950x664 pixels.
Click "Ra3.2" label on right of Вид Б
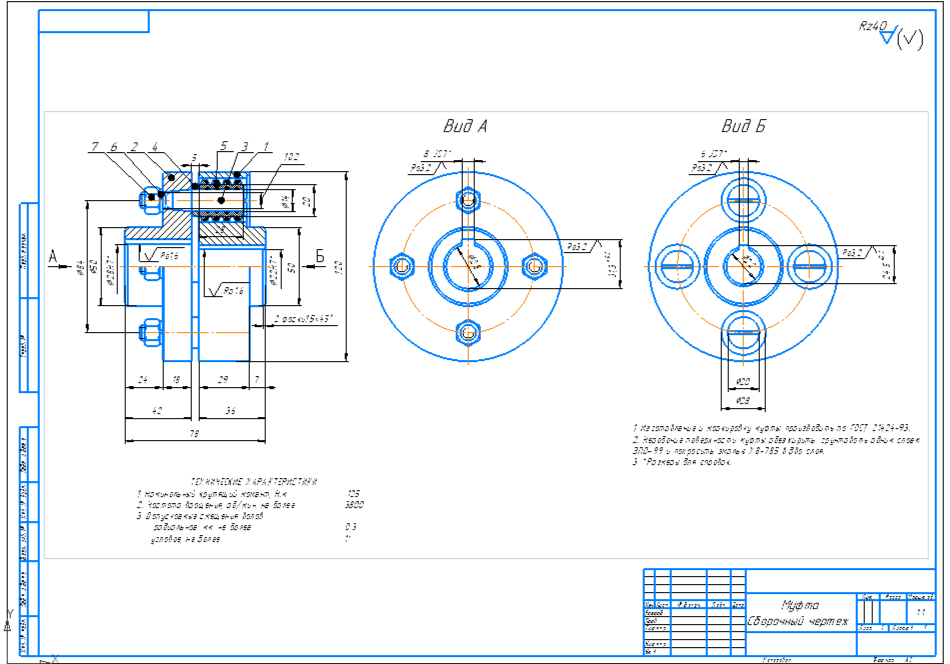pos(852,253)
